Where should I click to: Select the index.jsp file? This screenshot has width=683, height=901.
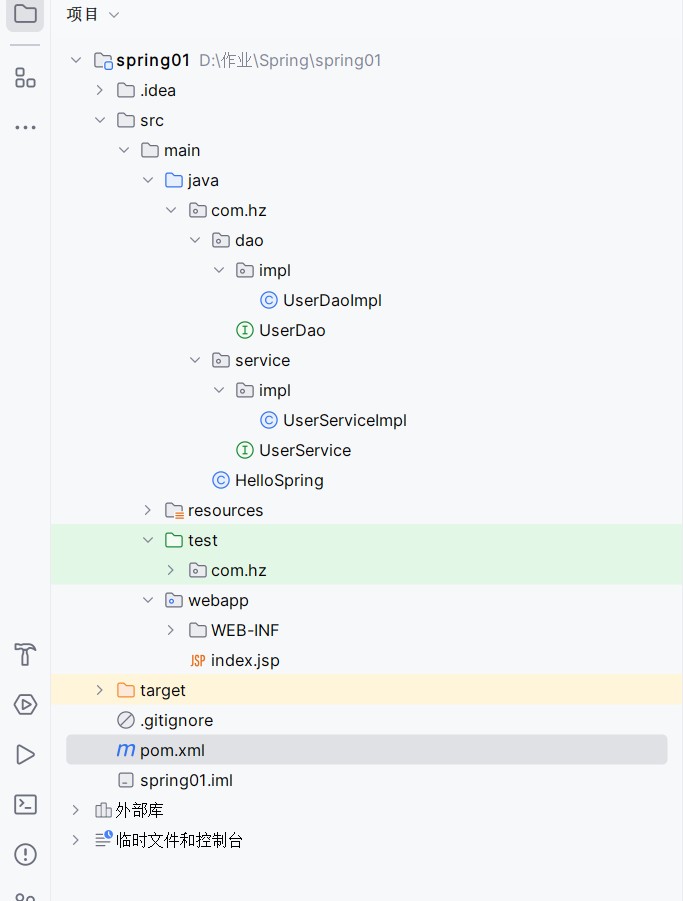(x=244, y=660)
